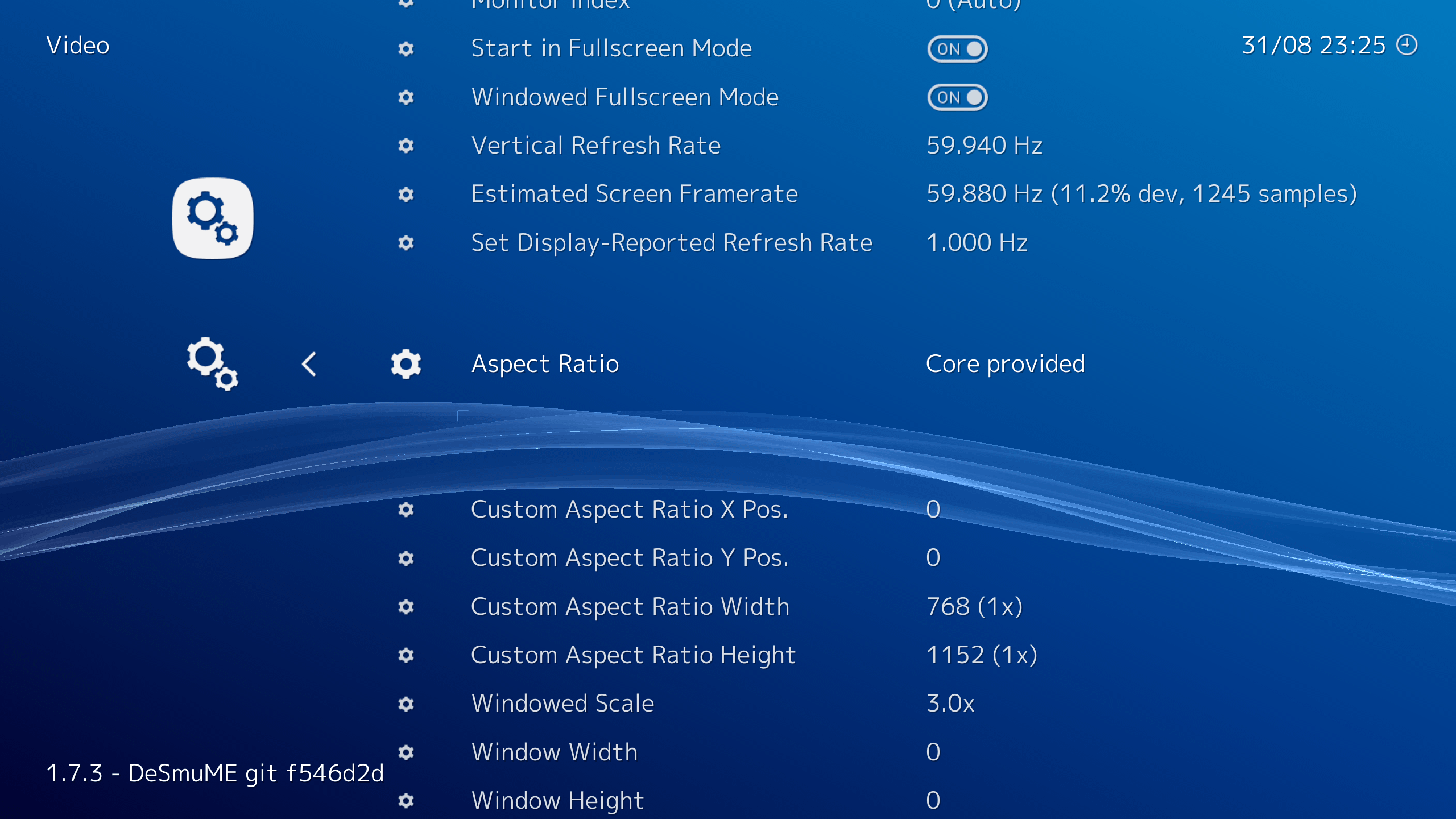Screen dimensions: 1456x819
Task: Click the clock icon next to the time display
Action: (1406, 45)
